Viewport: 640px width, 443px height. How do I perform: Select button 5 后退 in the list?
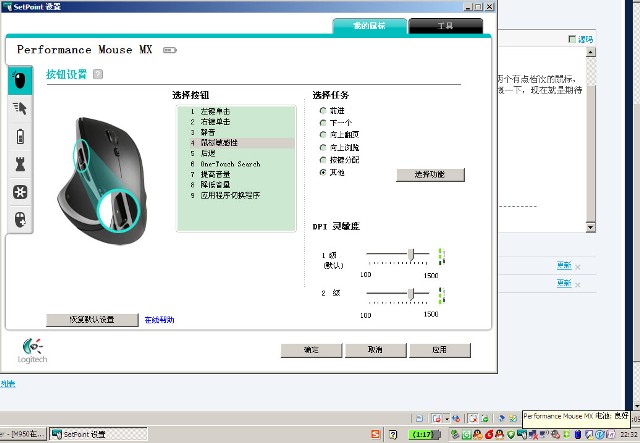(x=236, y=154)
